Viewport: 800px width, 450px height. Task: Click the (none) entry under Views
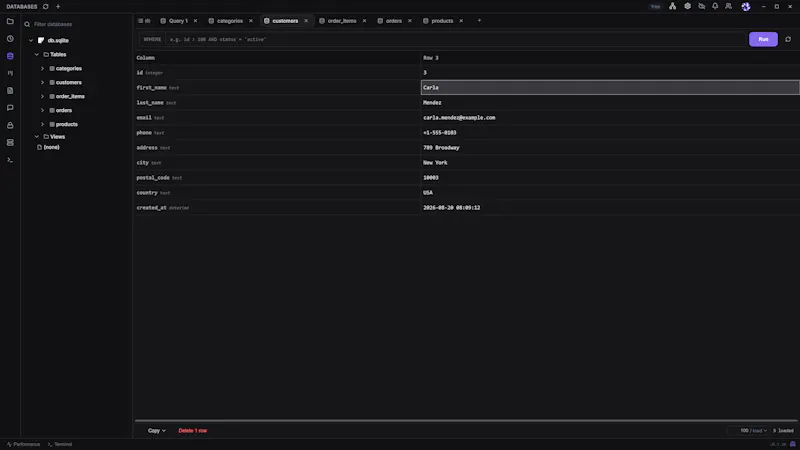click(48, 147)
